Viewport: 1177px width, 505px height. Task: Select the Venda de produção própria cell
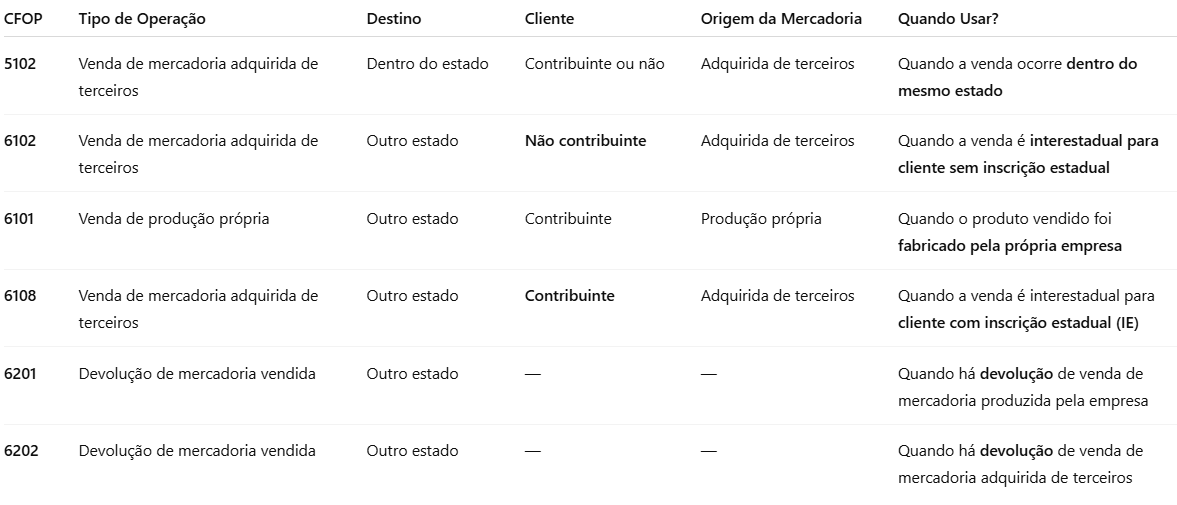click(173, 219)
